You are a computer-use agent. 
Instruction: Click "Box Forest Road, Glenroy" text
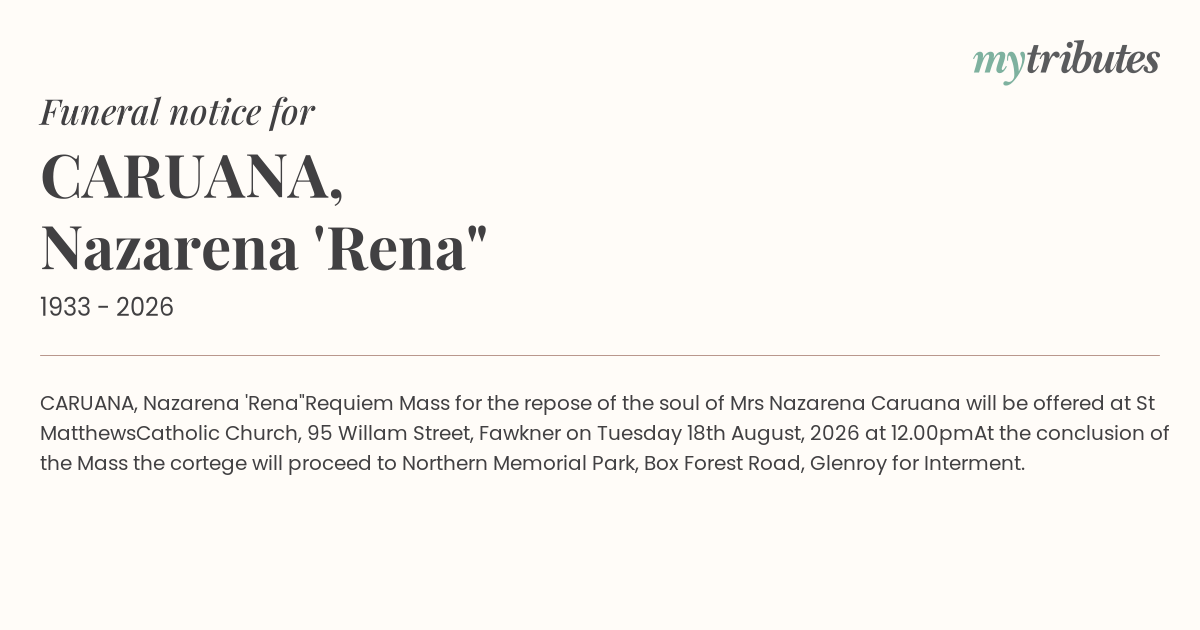point(765,464)
